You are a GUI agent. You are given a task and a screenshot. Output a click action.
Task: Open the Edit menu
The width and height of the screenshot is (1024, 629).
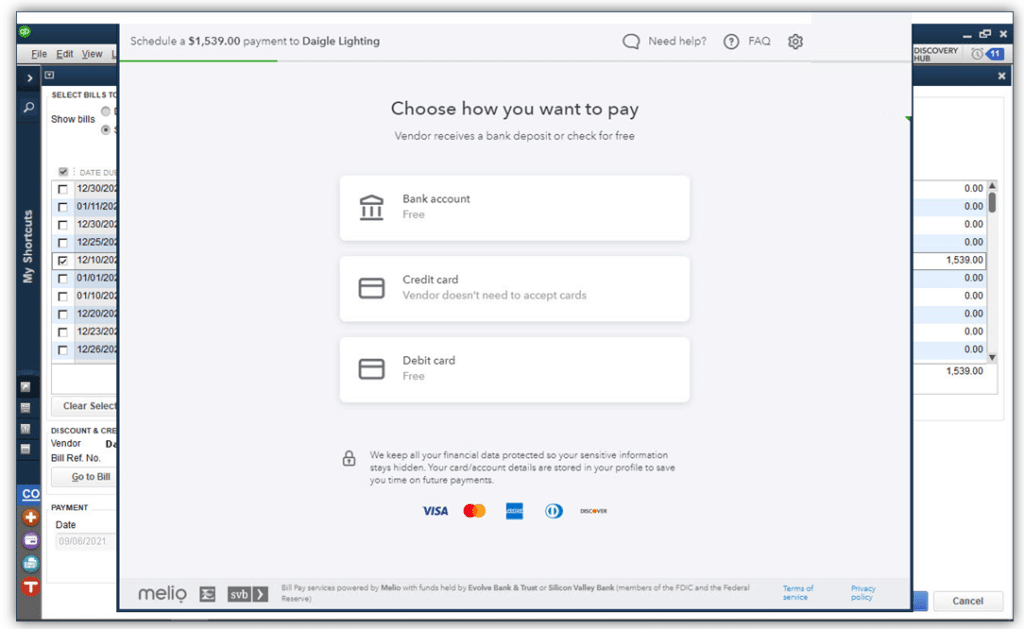pos(64,54)
